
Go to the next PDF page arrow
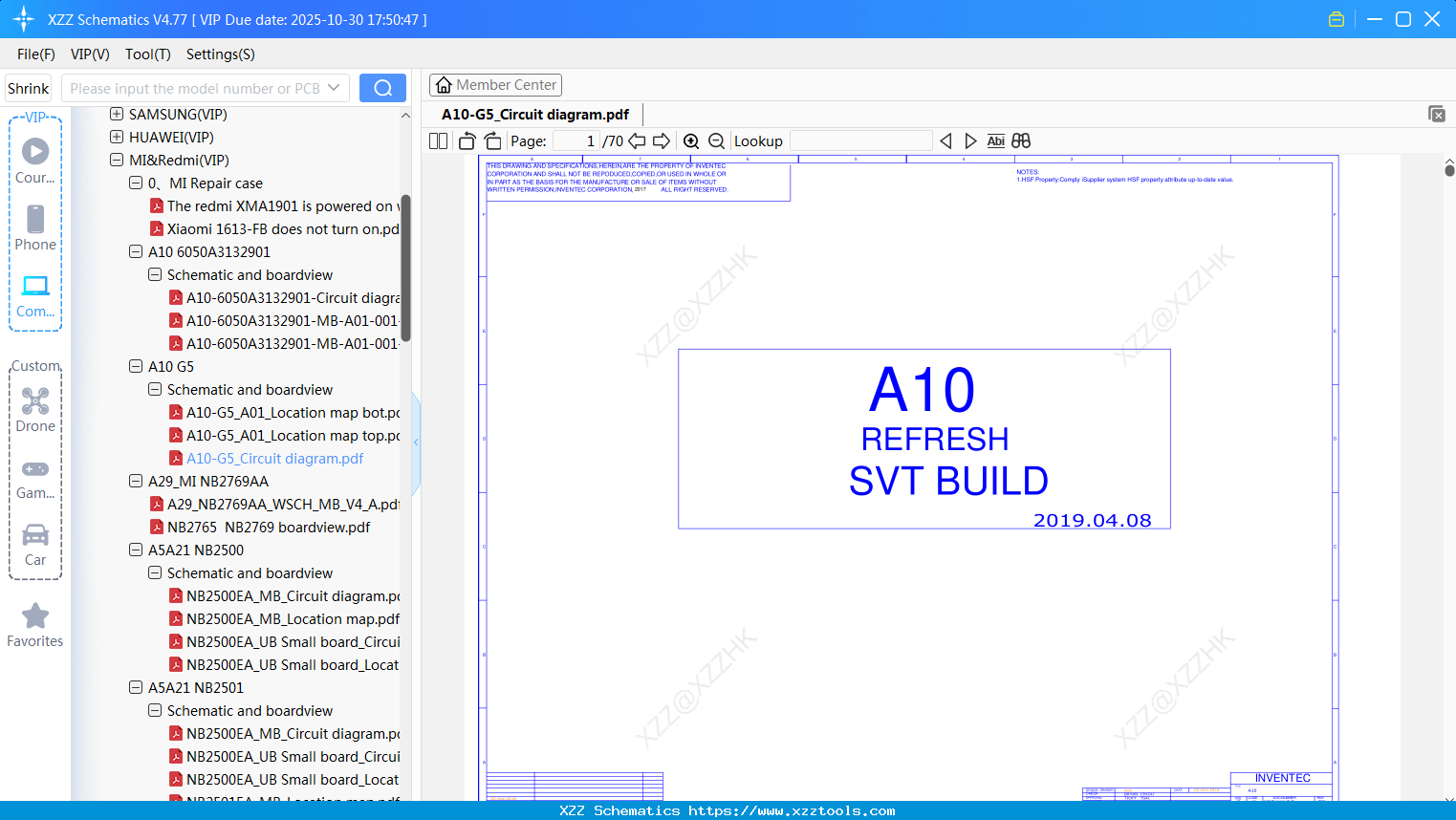click(x=662, y=141)
